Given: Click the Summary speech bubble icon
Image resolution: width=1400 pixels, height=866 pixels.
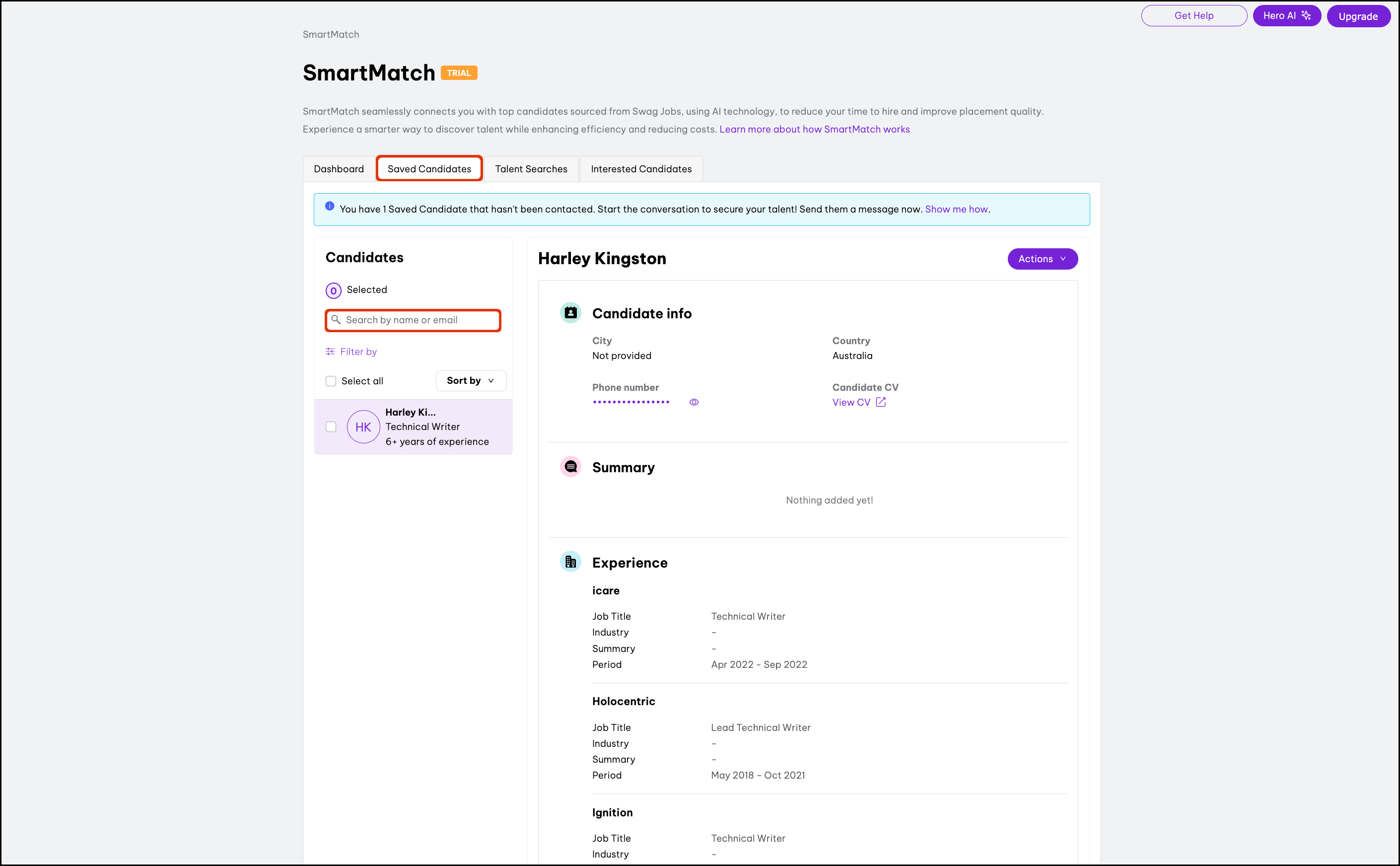Looking at the screenshot, I should 570,467.
